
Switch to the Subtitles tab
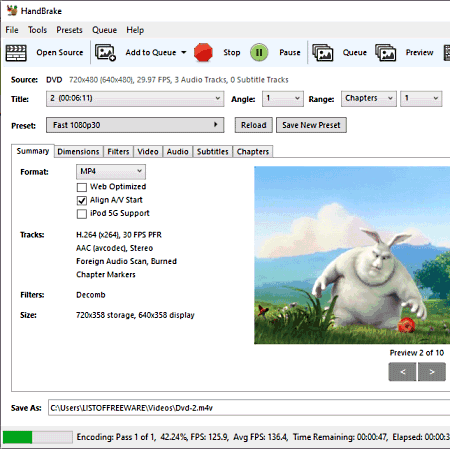click(x=213, y=152)
